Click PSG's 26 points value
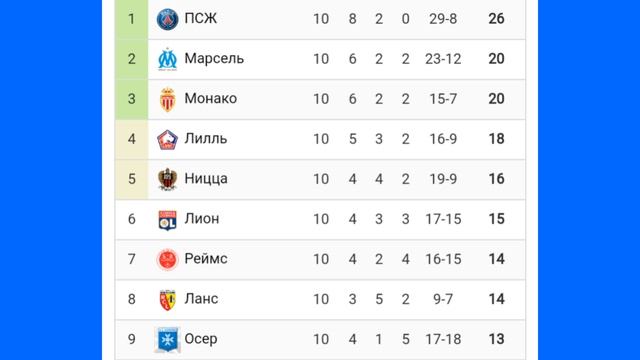Screen dimensions: 640x360 click(496, 19)
